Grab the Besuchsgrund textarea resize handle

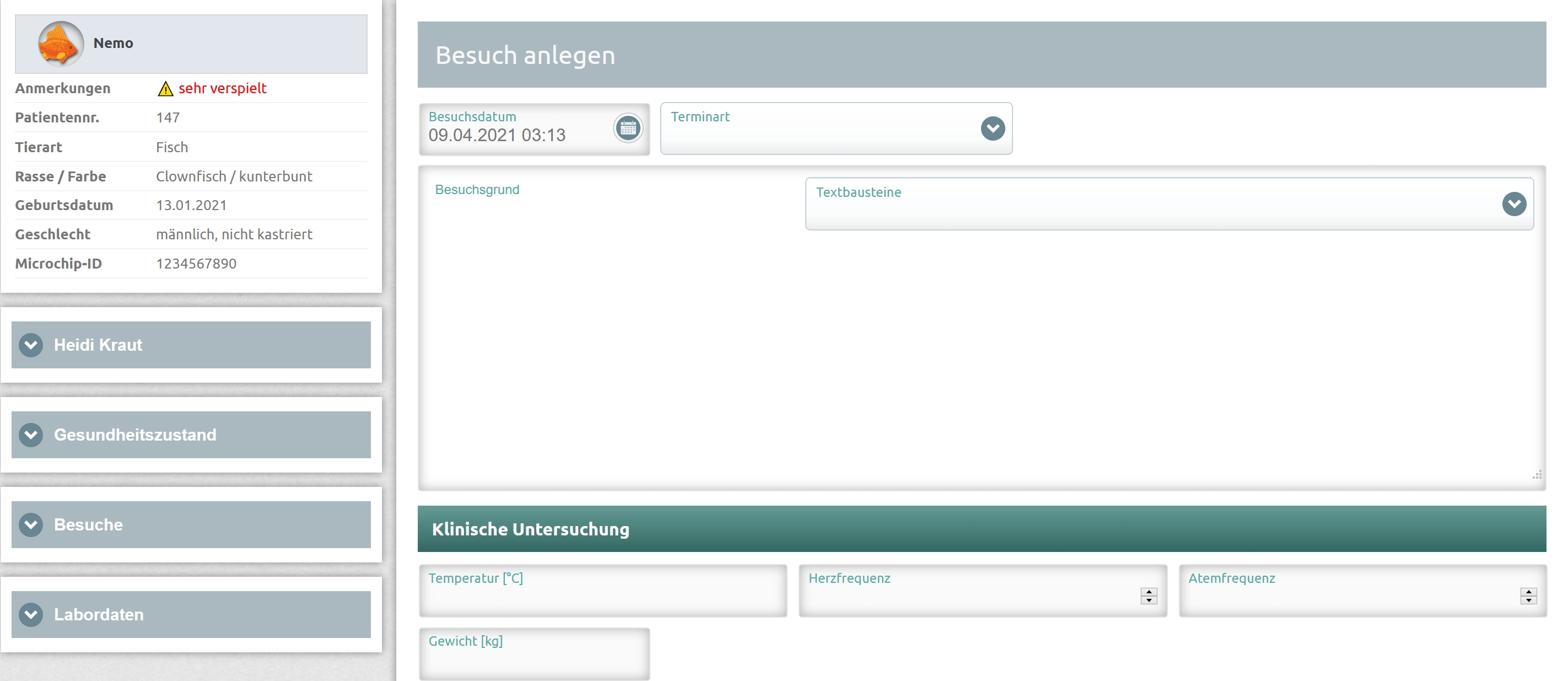click(x=1537, y=475)
